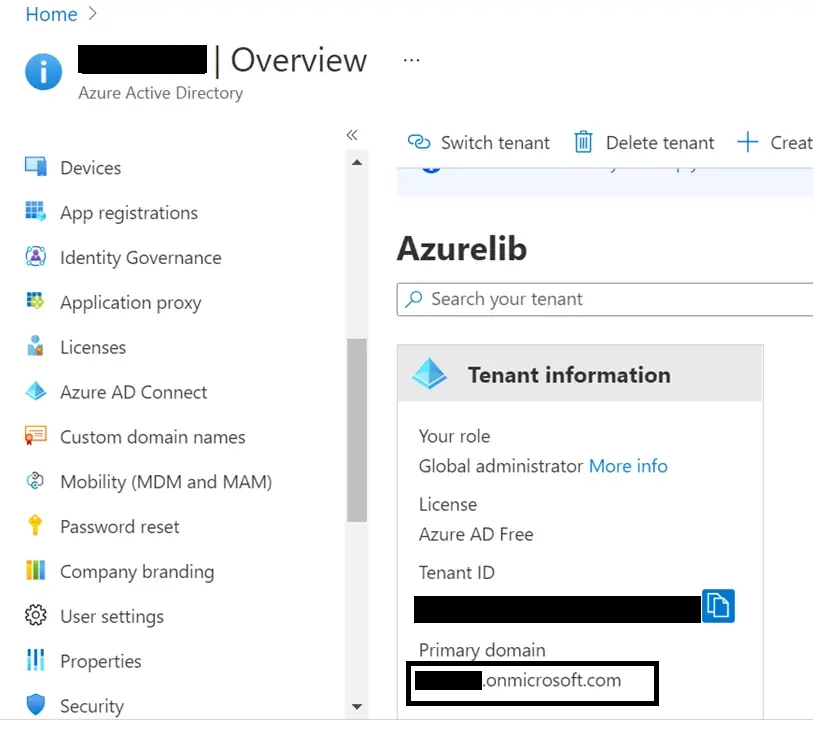Copy the Tenant ID to clipboard
The width and height of the screenshot is (813, 731).
718,606
